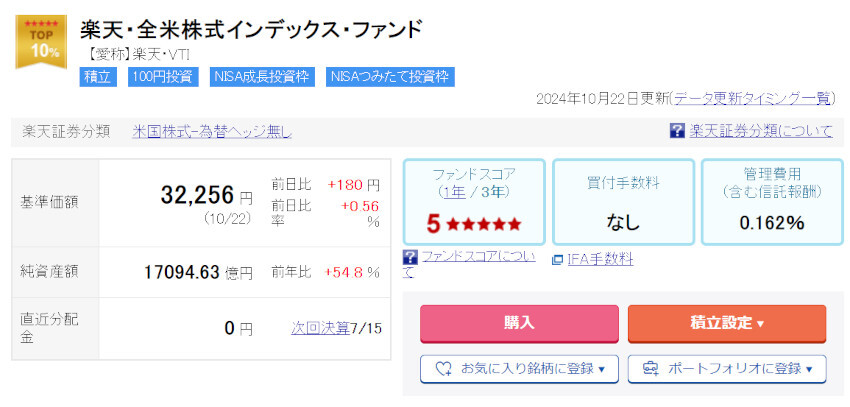850x407 pixels.
Task: Click the external window icon beside IFA手数料
Action: [x=558, y=260]
